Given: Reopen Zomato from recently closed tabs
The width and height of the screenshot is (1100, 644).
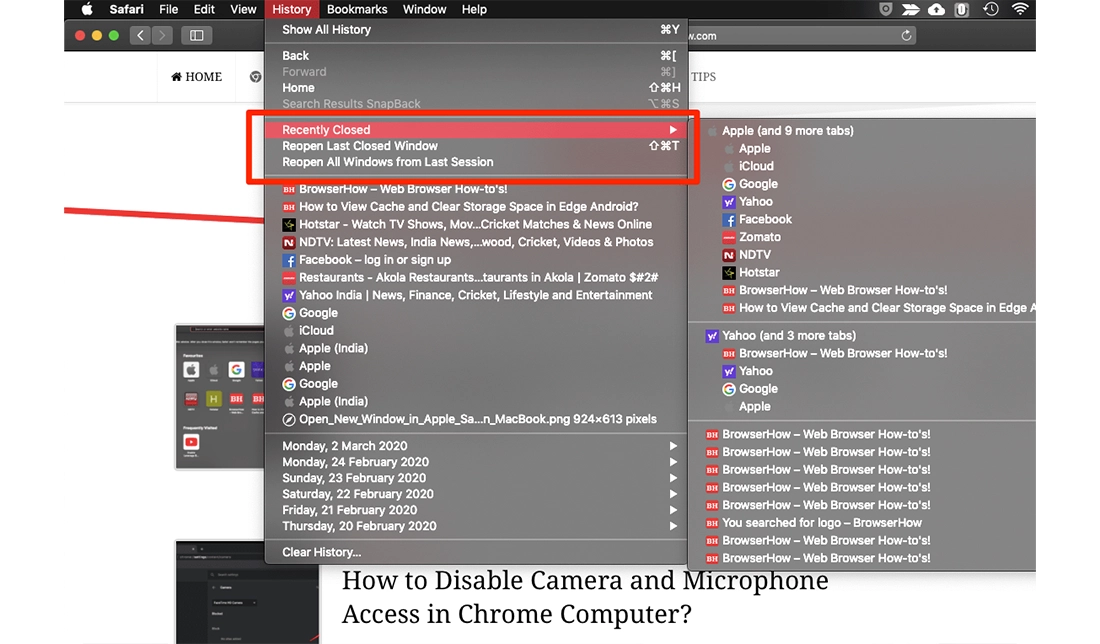Looking at the screenshot, I should coord(759,237).
